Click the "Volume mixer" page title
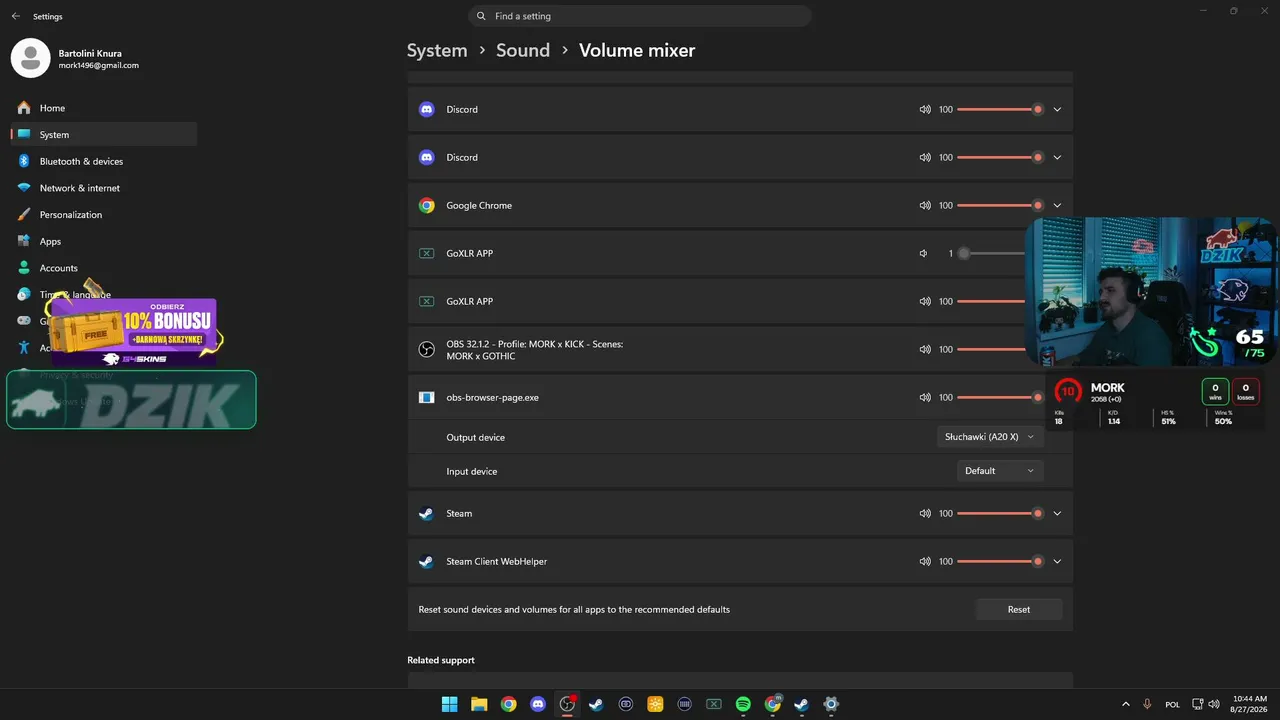 (x=637, y=50)
